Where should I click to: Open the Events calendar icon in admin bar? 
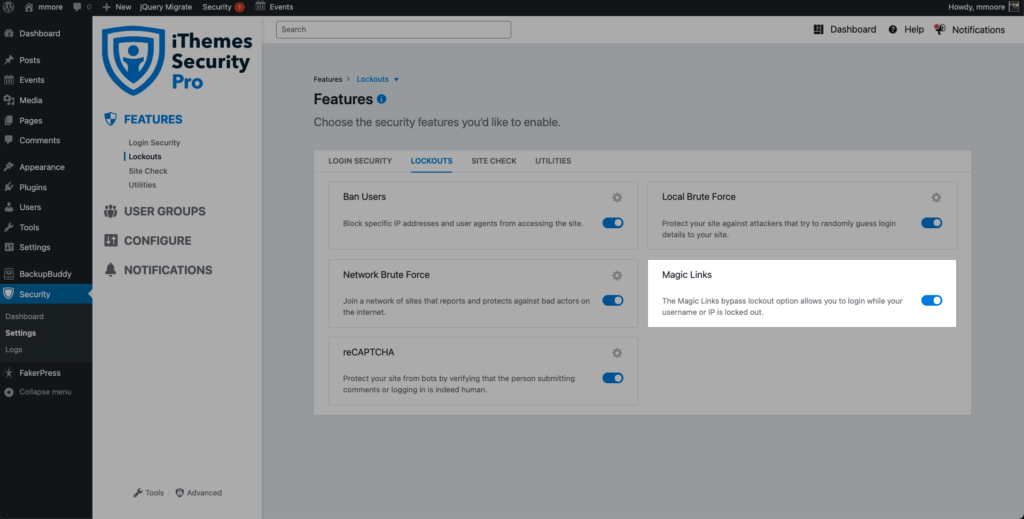[261, 7]
